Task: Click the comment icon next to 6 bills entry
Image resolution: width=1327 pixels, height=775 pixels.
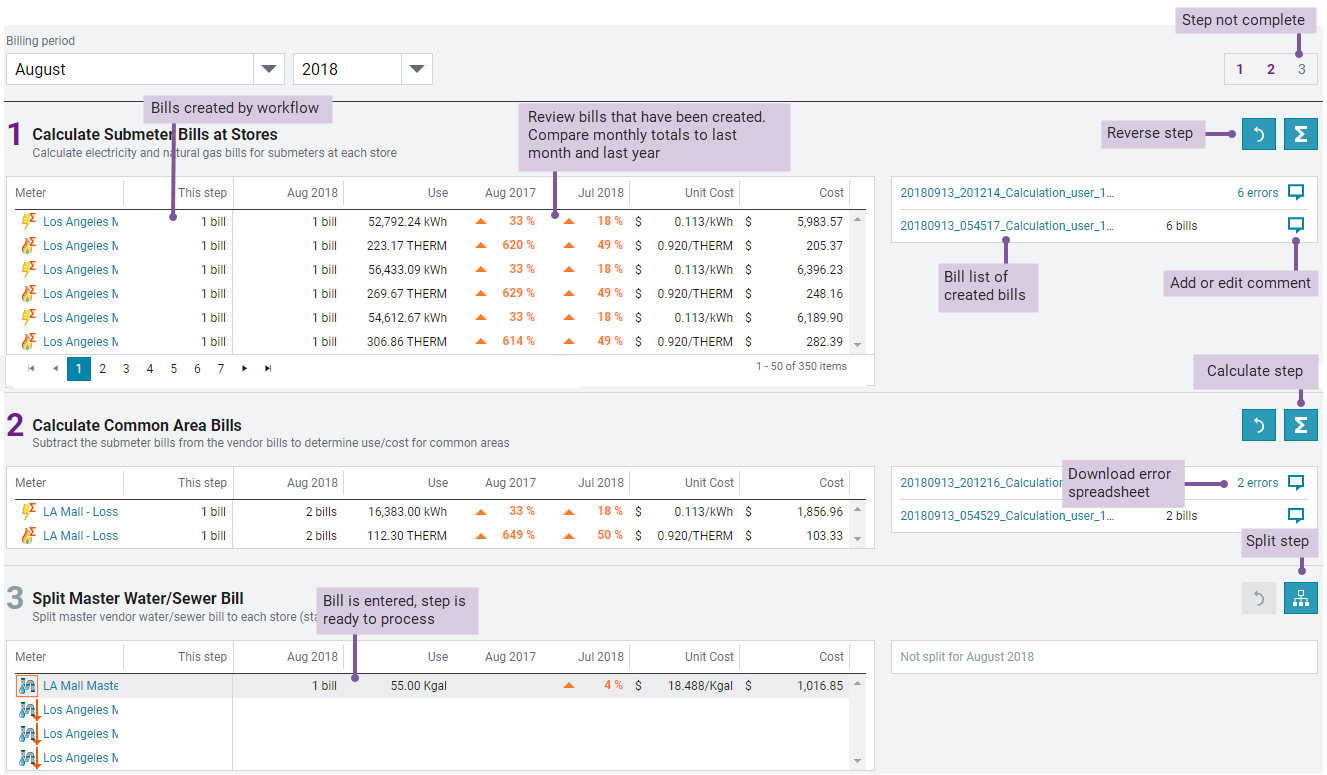Action: click(1296, 225)
